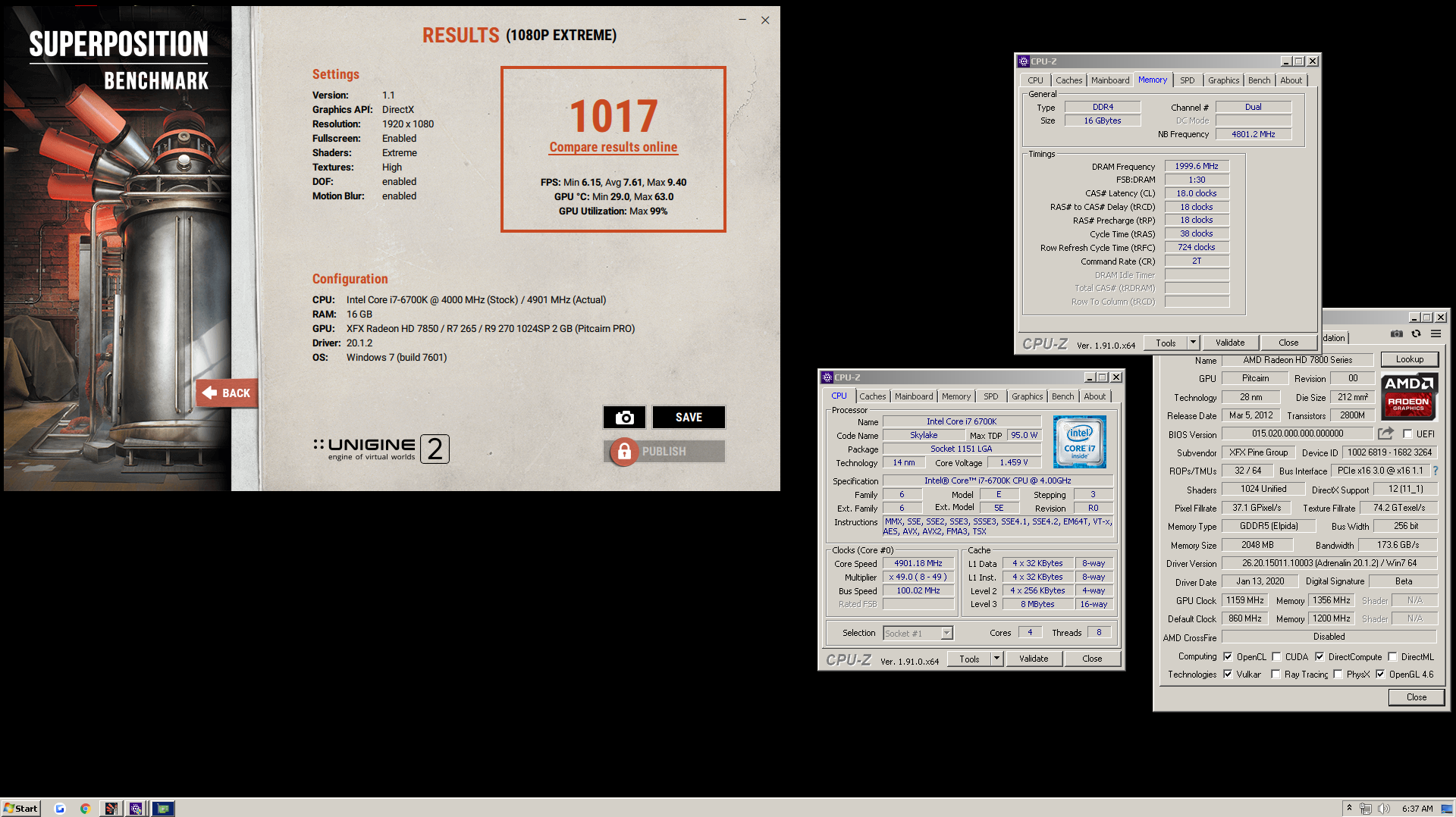Open the CPU-Z taskbar icon

pyautogui.click(x=136, y=809)
